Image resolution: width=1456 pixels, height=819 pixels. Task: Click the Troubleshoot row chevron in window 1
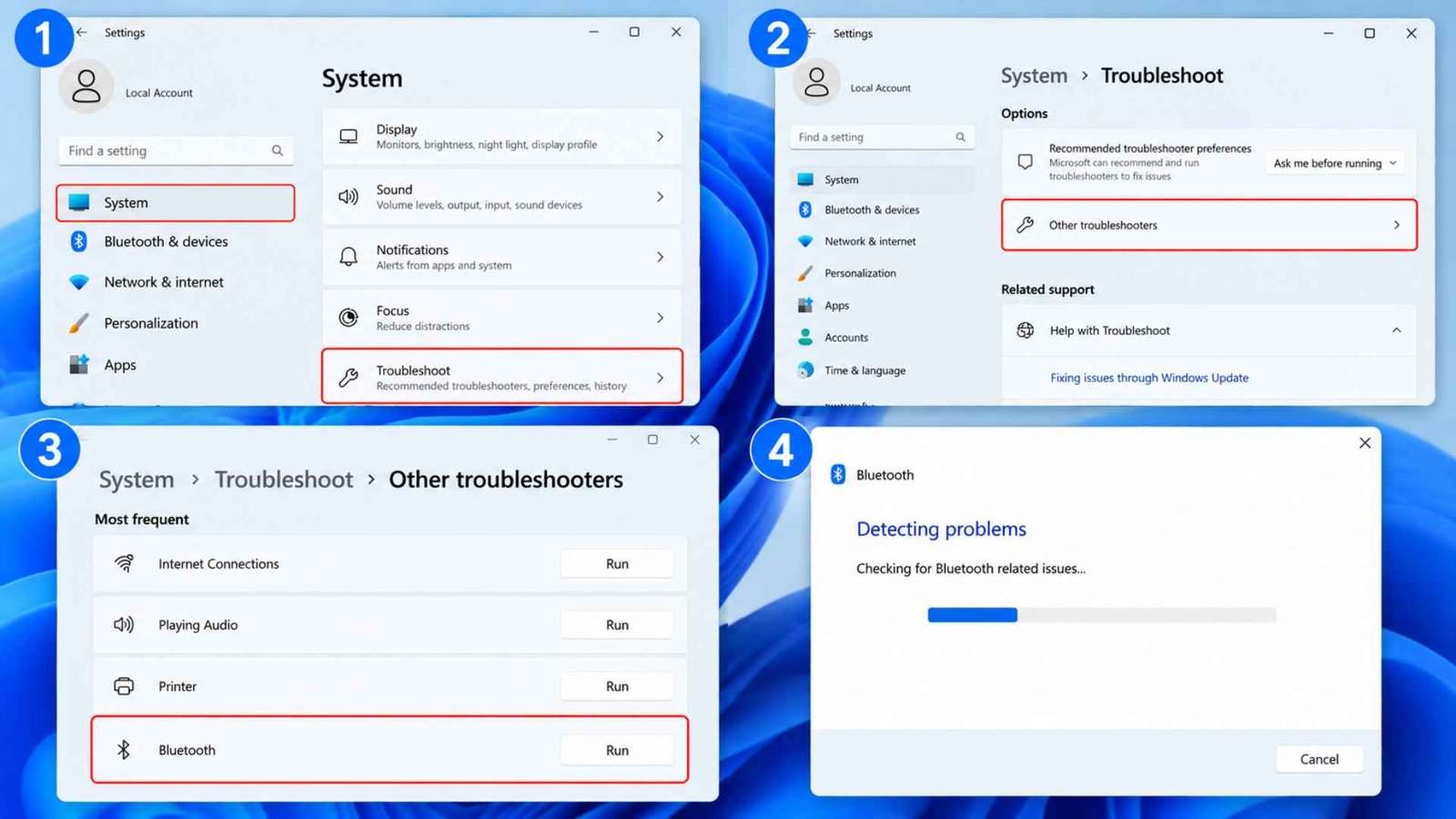click(661, 378)
